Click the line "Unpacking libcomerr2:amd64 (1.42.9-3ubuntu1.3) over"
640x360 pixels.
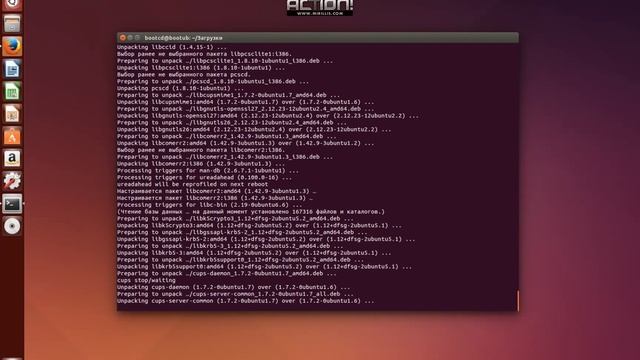tap(245, 143)
